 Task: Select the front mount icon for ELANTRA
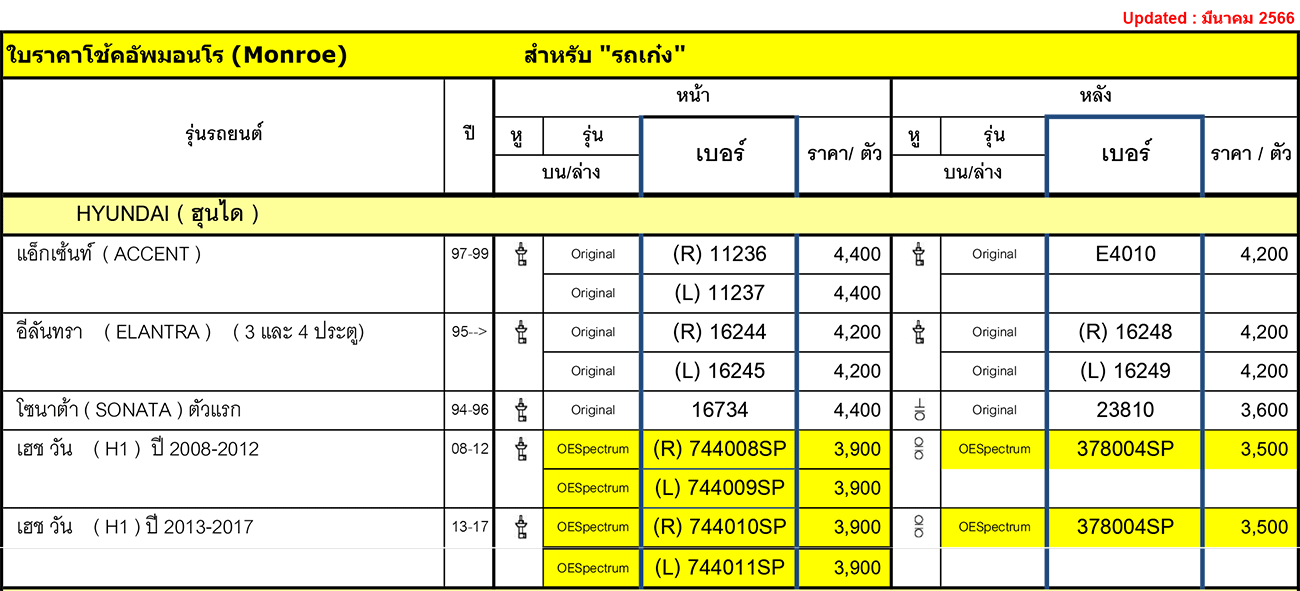point(520,332)
